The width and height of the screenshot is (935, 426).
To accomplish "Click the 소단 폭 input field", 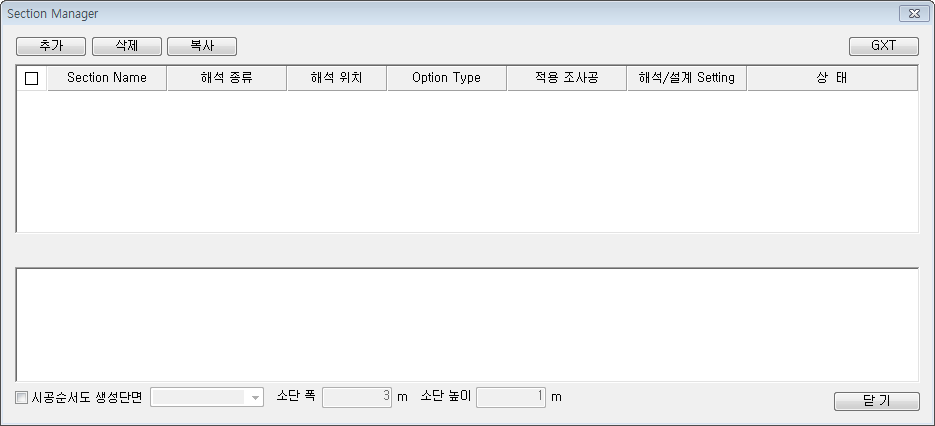I will [x=357, y=397].
